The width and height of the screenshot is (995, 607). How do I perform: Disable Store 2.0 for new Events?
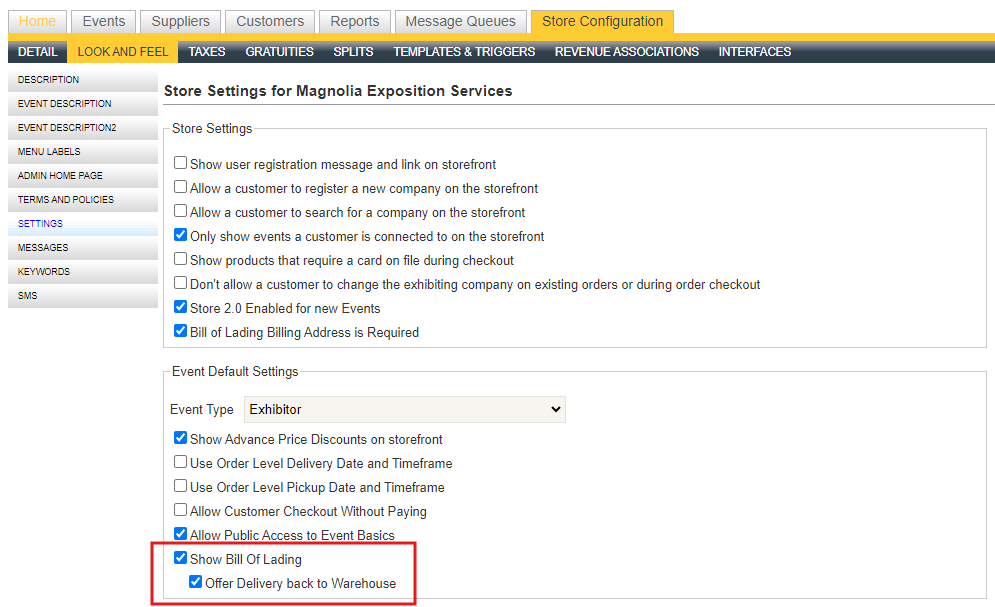(180, 308)
